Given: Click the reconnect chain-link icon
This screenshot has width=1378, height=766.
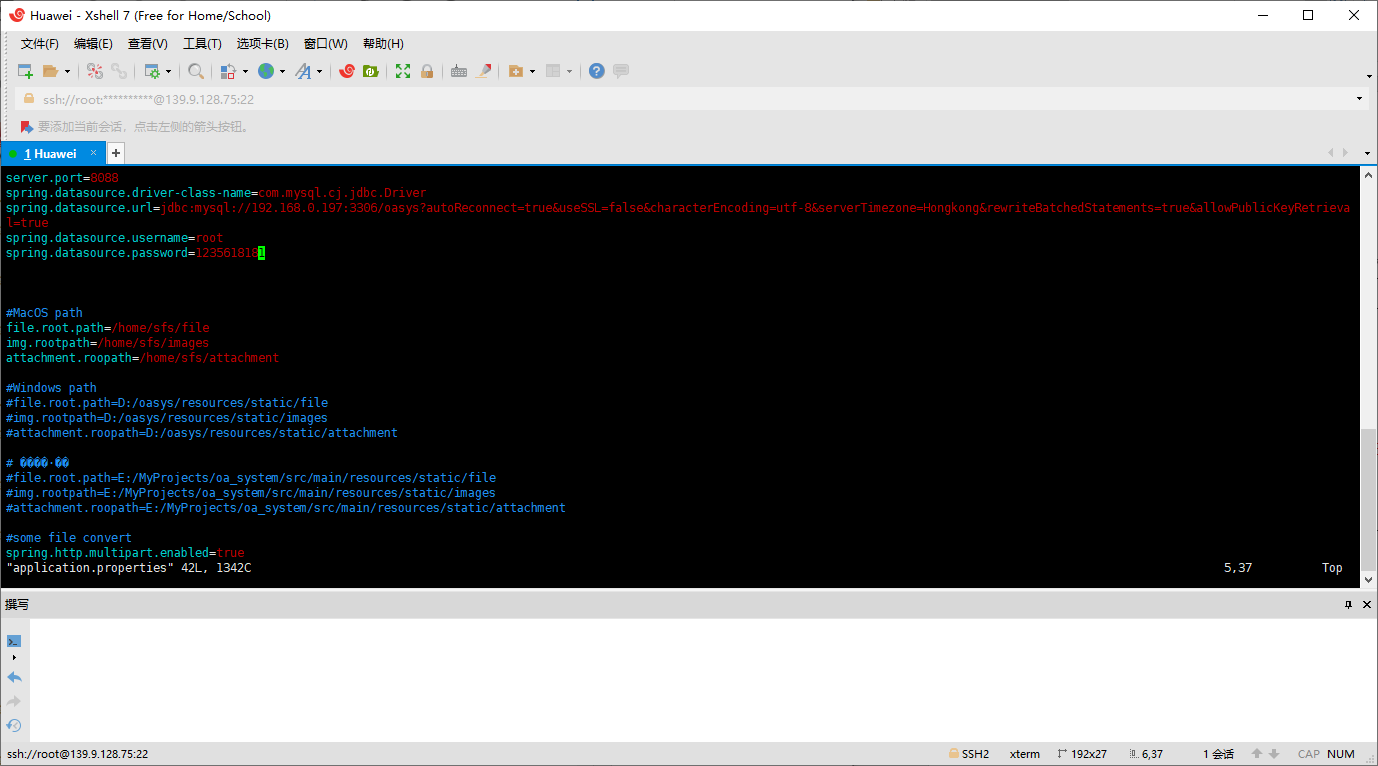Looking at the screenshot, I should coord(119,71).
